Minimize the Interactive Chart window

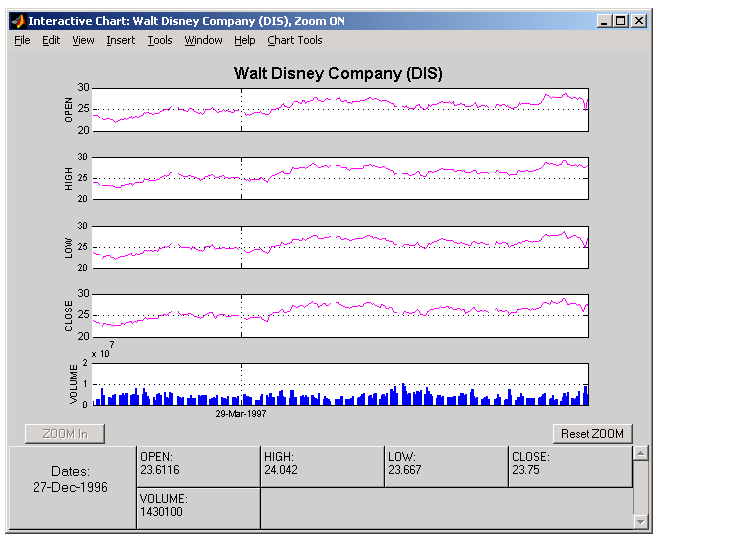point(604,21)
